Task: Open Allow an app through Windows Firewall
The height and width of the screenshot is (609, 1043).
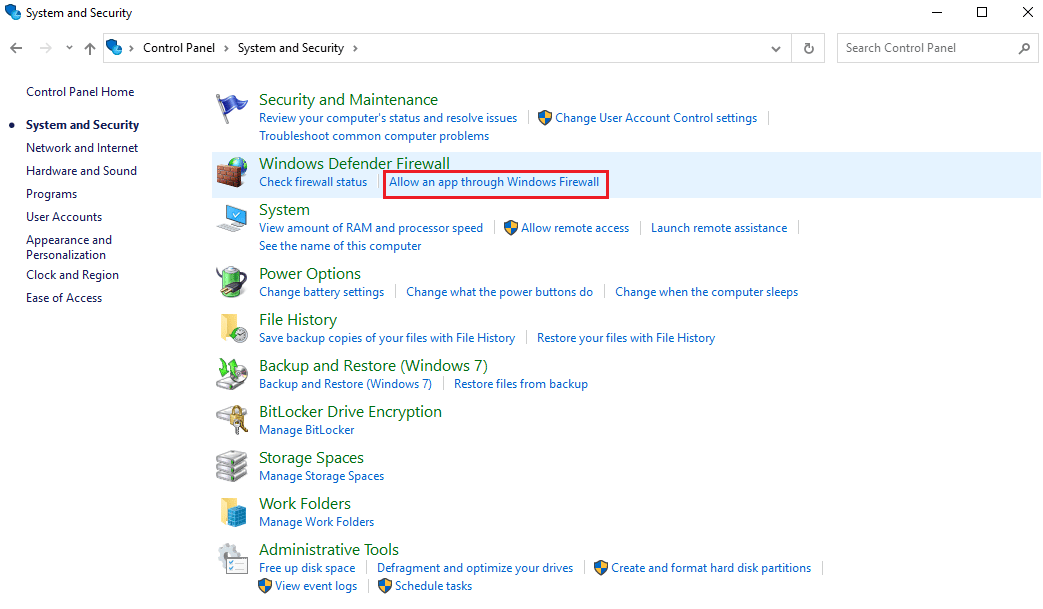Action: [494, 182]
